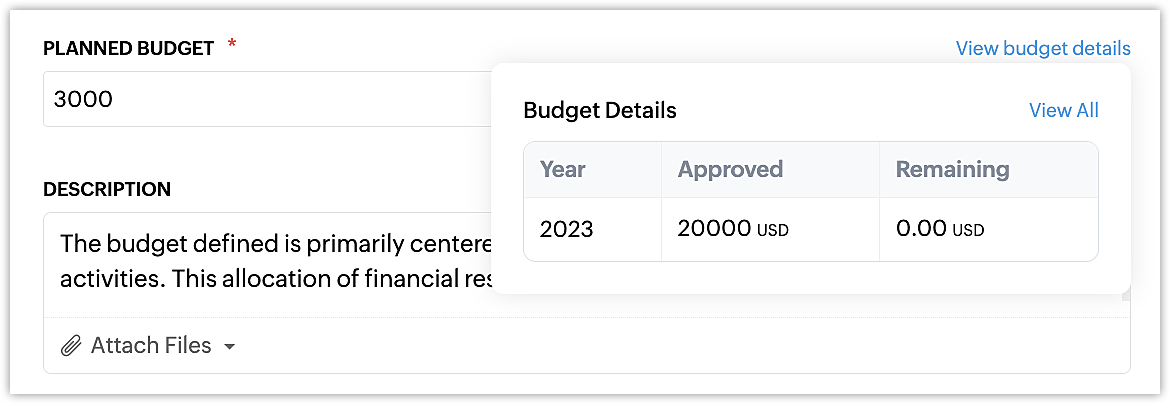Select the Approved column header
1170x404 pixels.
(730, 169)
